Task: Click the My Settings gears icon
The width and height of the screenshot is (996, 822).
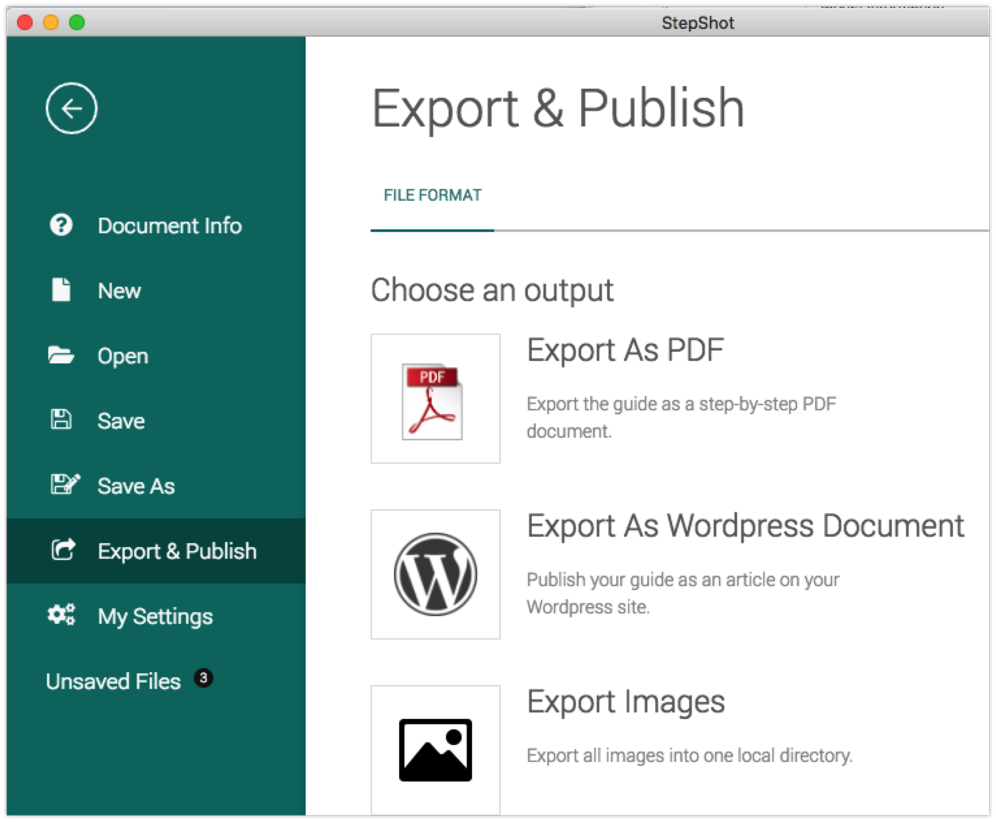Action: 62,615
